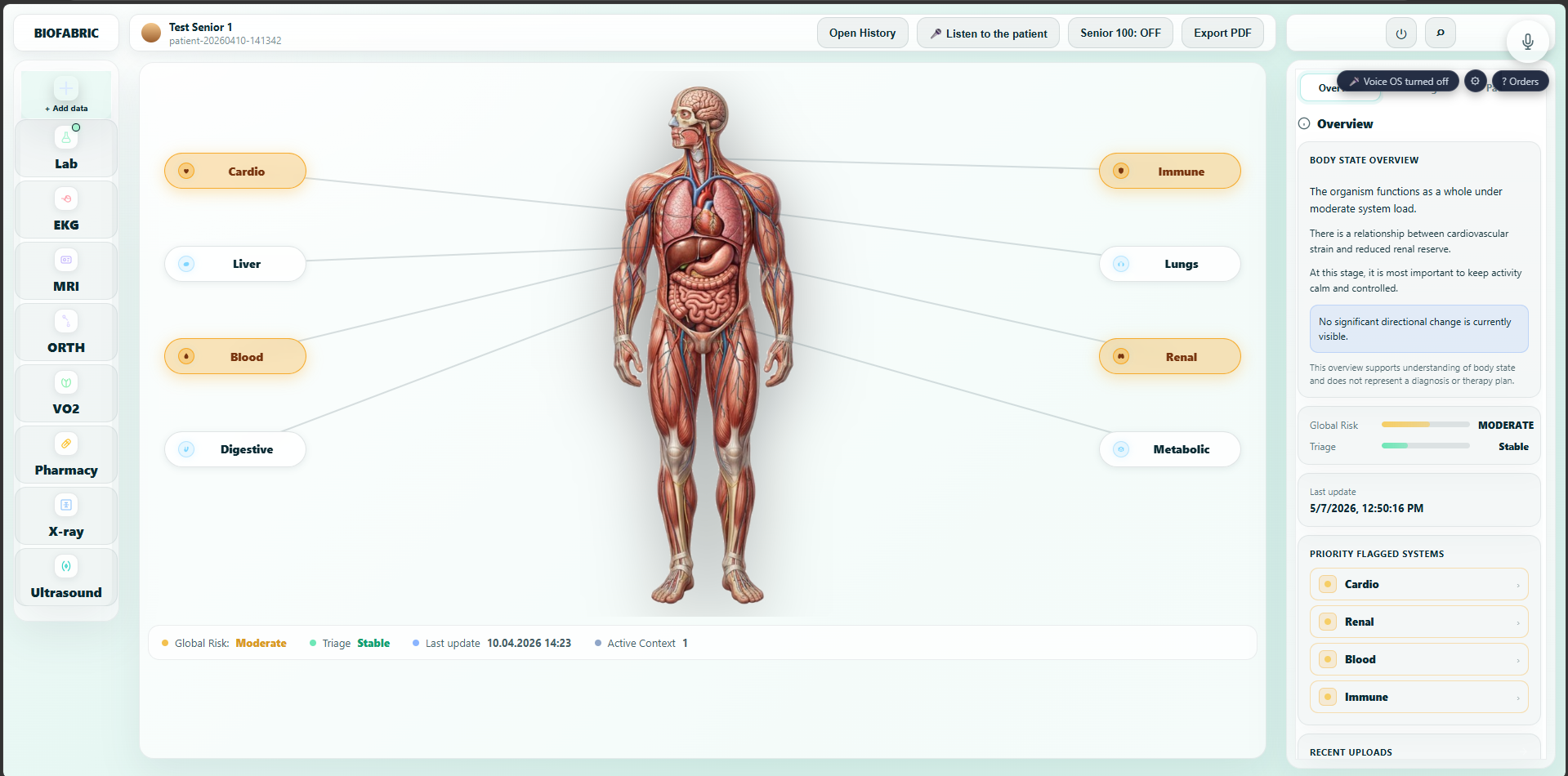
Task: Click the RECENT UPLOADS heading
Action: 1351,752
